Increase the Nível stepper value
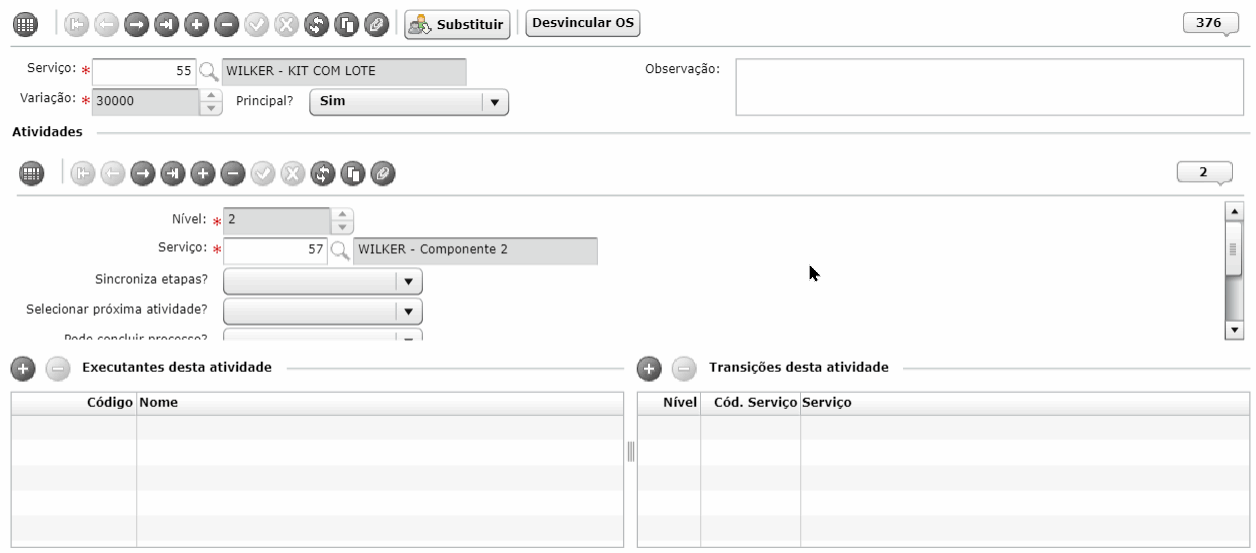 point(342,213)
